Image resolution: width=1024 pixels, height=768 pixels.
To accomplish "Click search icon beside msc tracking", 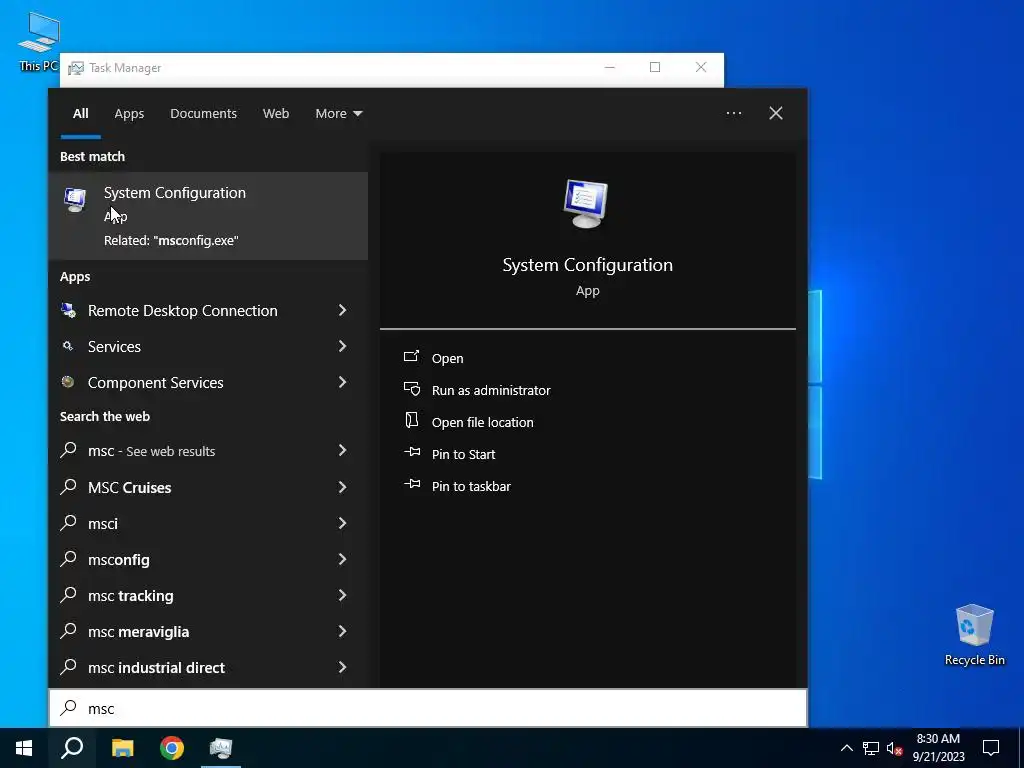I will (x=68, y=594).
